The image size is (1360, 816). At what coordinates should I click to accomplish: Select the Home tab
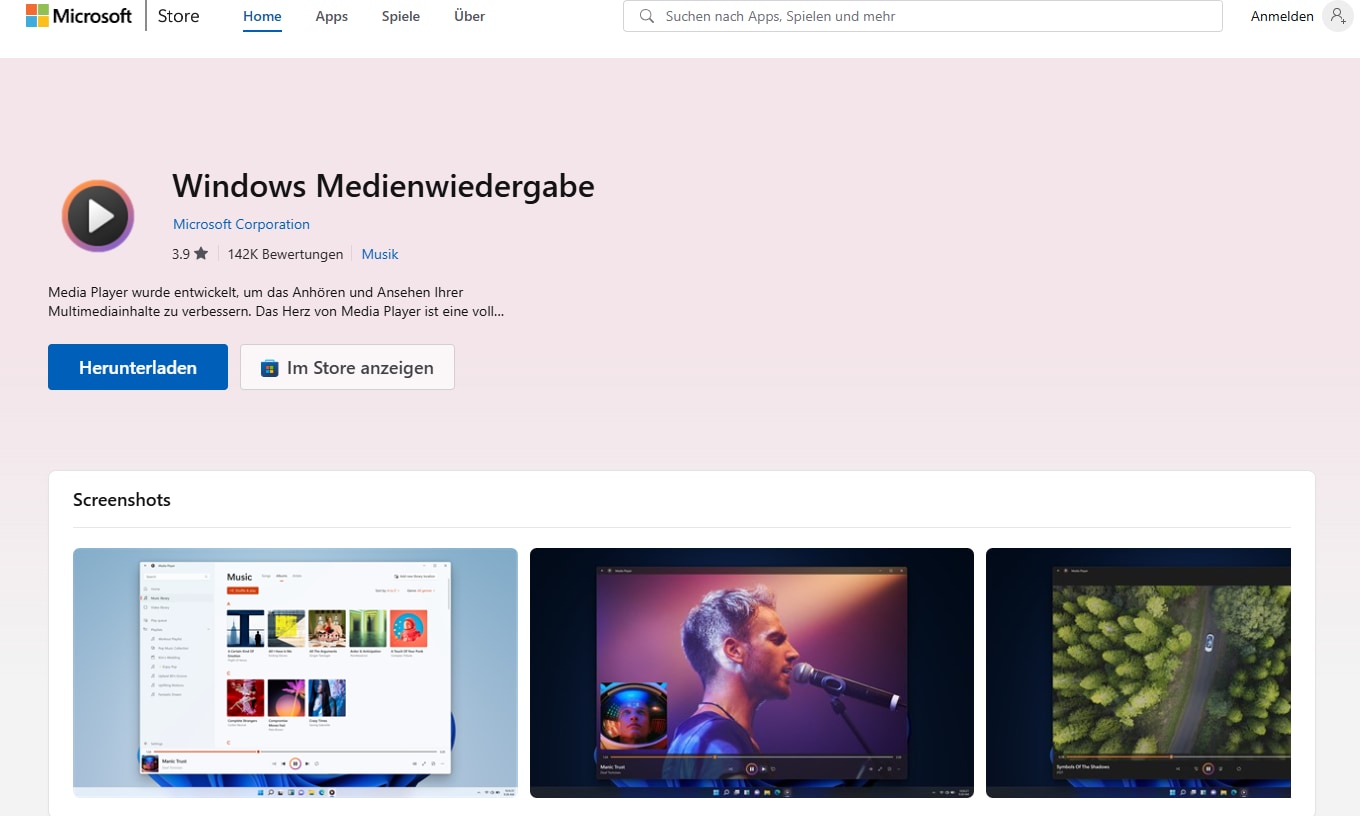(x=262, y=16)
